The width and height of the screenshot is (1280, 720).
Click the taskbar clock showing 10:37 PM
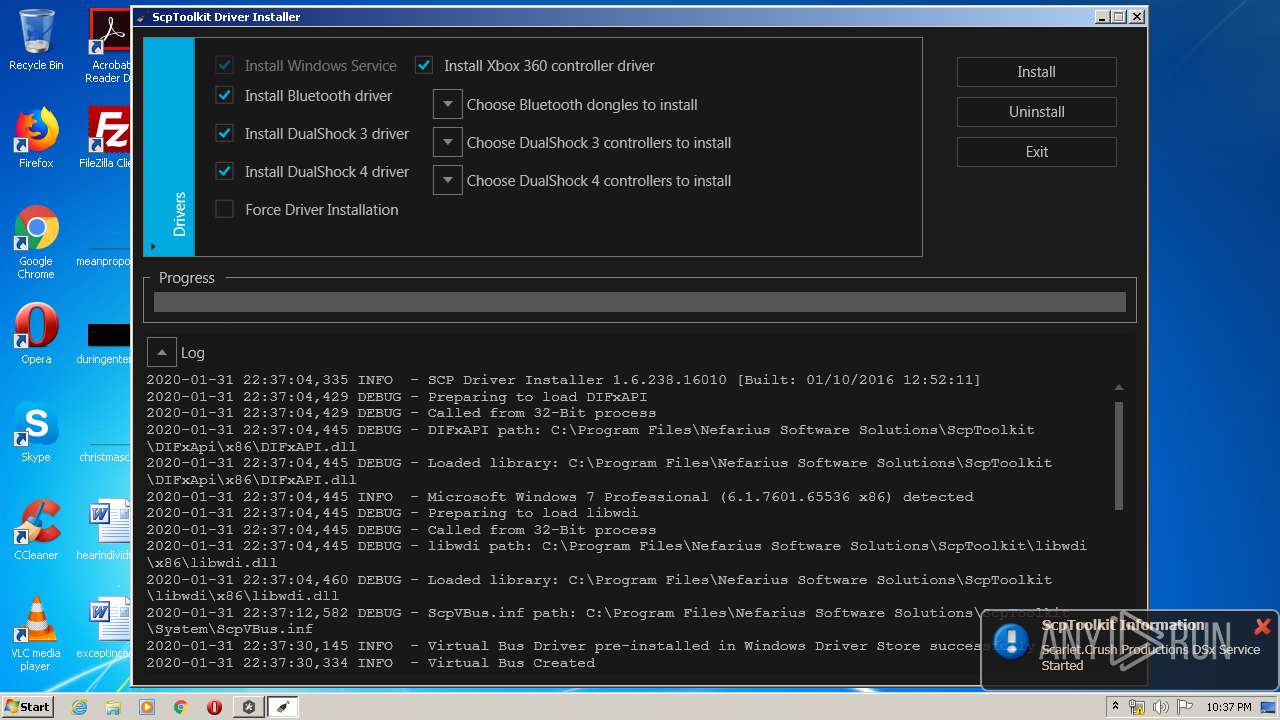1228,707
